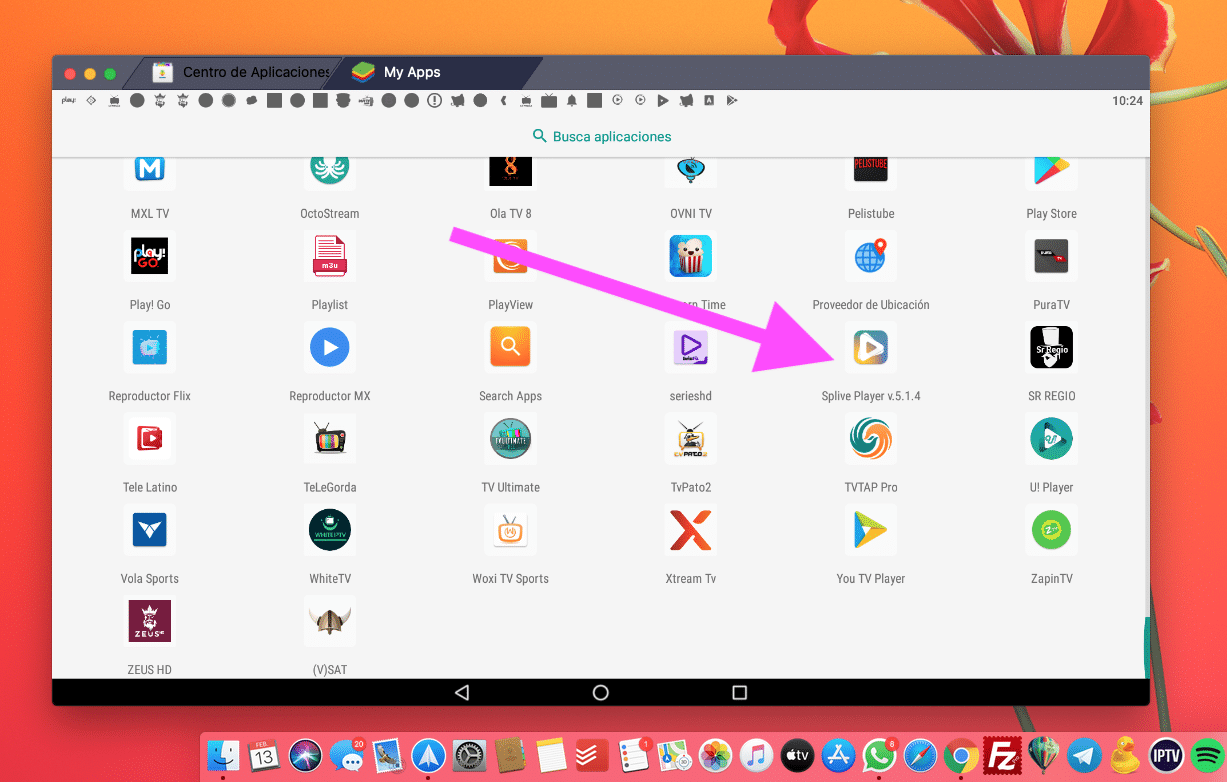
Task: Start Popcorn Time
Action: point(690,256)
